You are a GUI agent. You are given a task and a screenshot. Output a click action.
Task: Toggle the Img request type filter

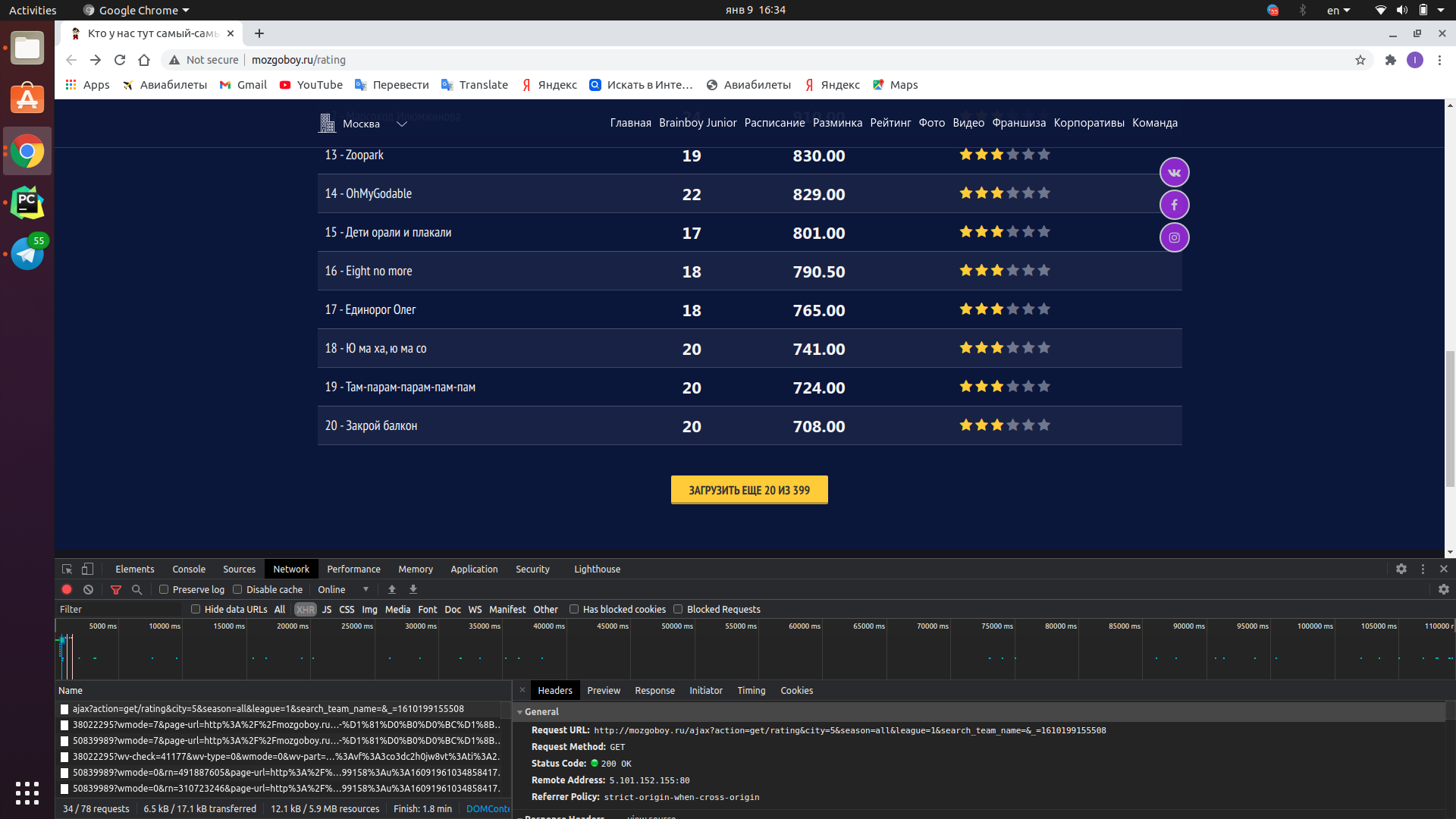click(369, 609)
